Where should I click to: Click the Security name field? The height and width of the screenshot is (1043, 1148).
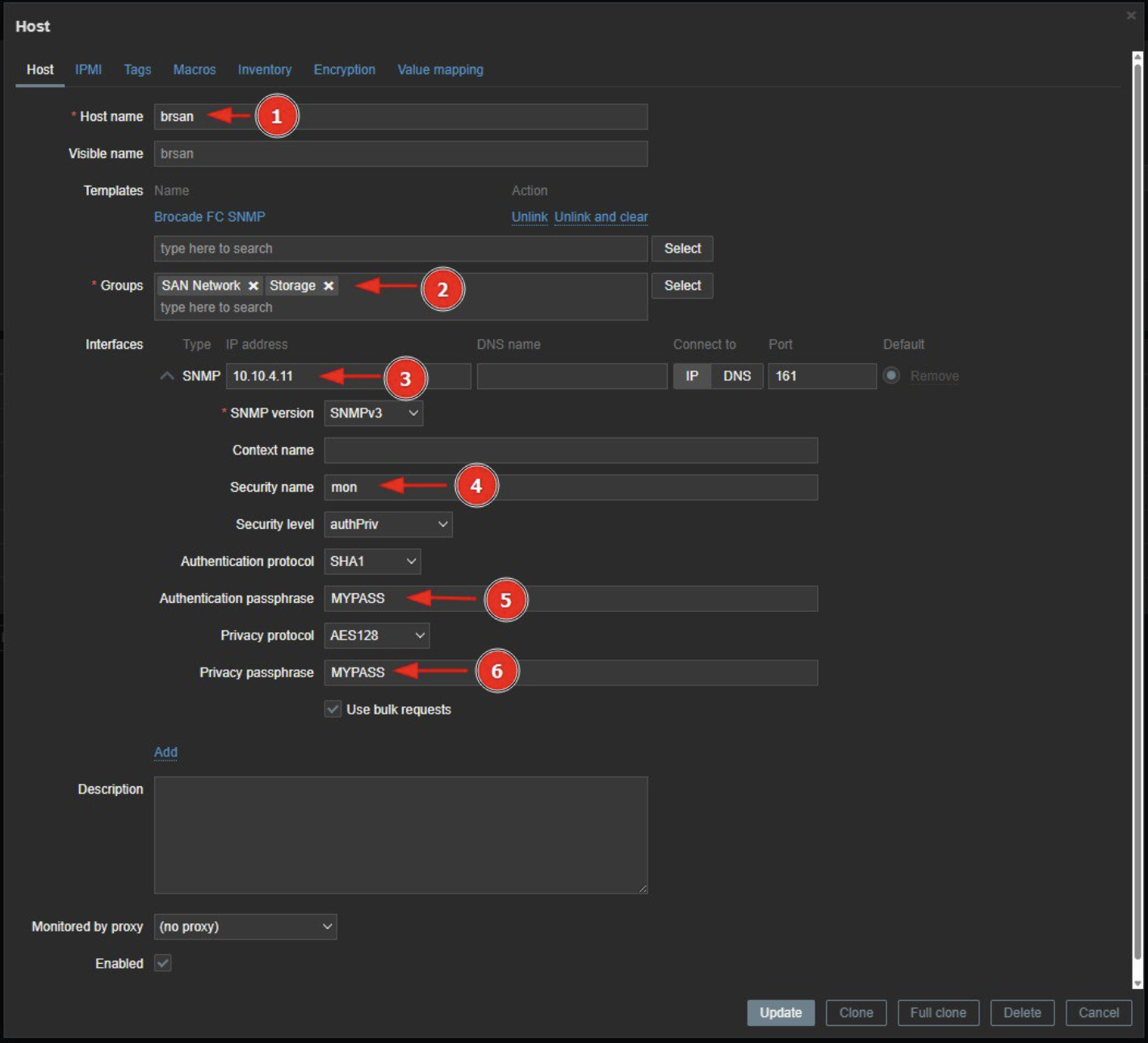click(571, 488)
